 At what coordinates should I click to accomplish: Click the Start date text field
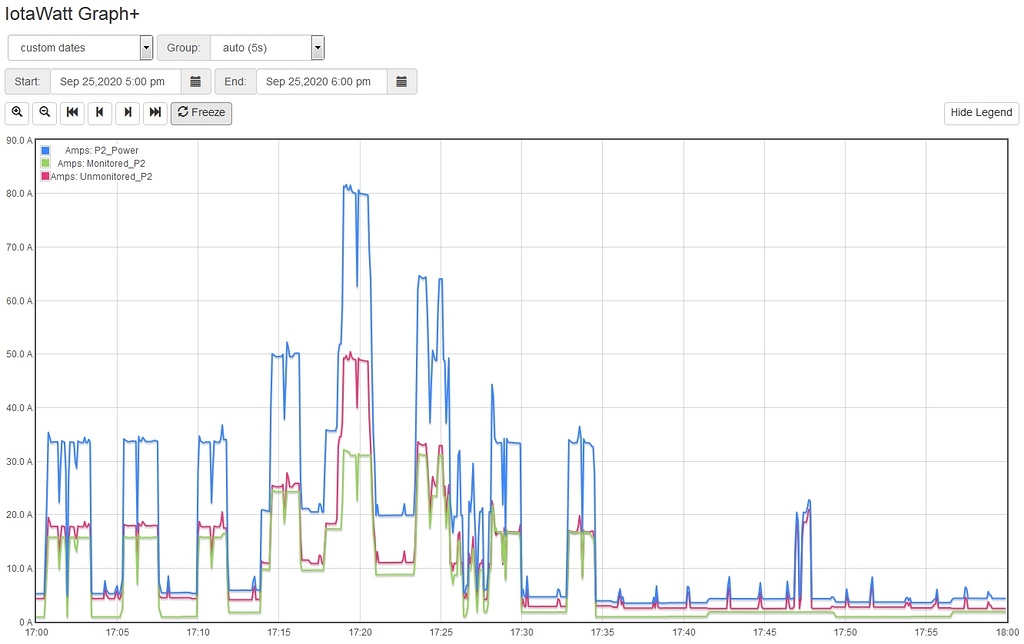115,82
